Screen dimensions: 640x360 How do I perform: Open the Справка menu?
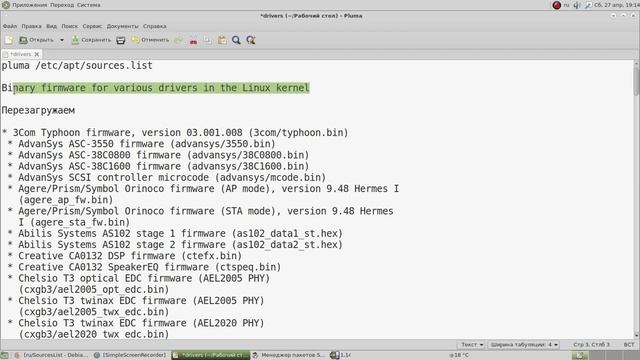[155, 26]
